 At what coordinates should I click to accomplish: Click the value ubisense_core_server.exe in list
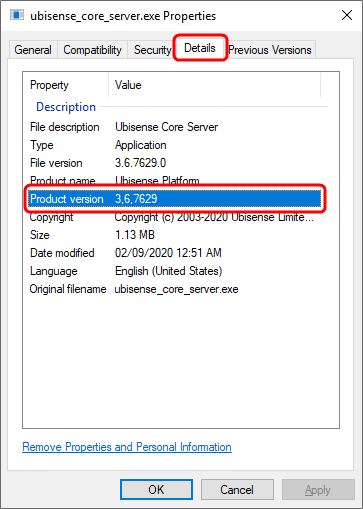click(x=176, y=289)
